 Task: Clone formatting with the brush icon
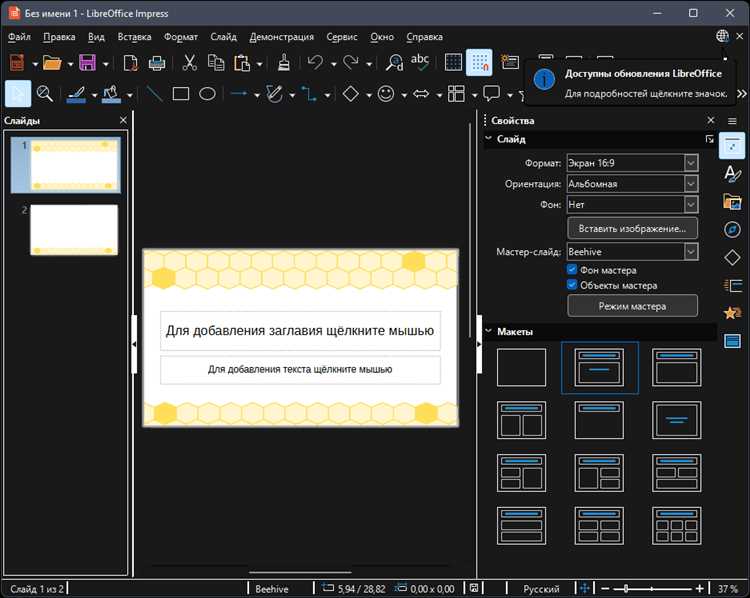(284, 63)
